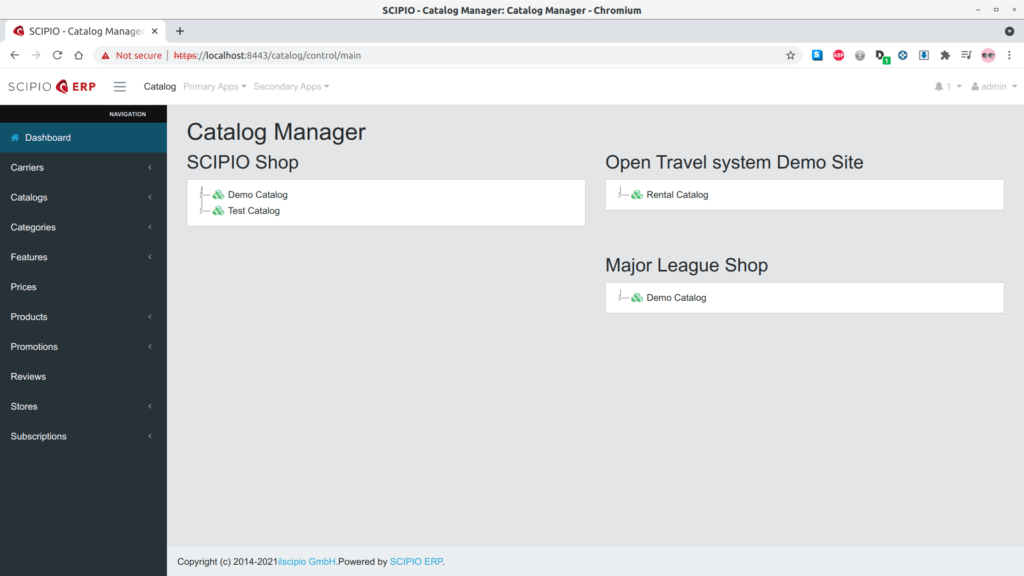Click the Catalog app menu label
The height and width of the screenshot is (576, 1024).
pos(159,86)
